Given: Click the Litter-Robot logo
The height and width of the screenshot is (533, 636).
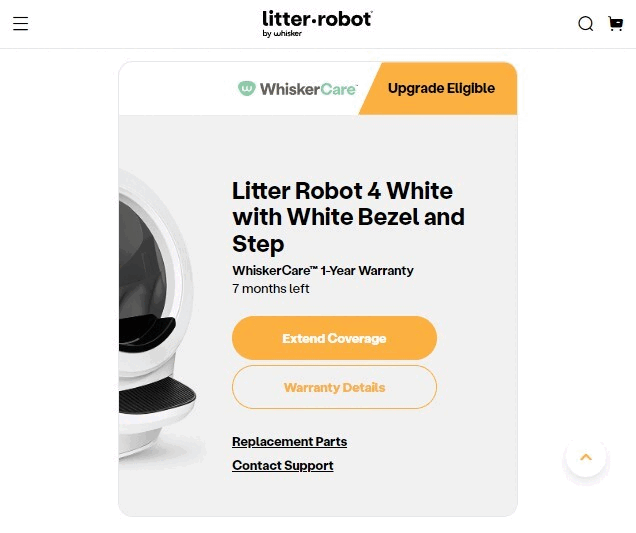Looking at the screenshot, I should (317, 19).
